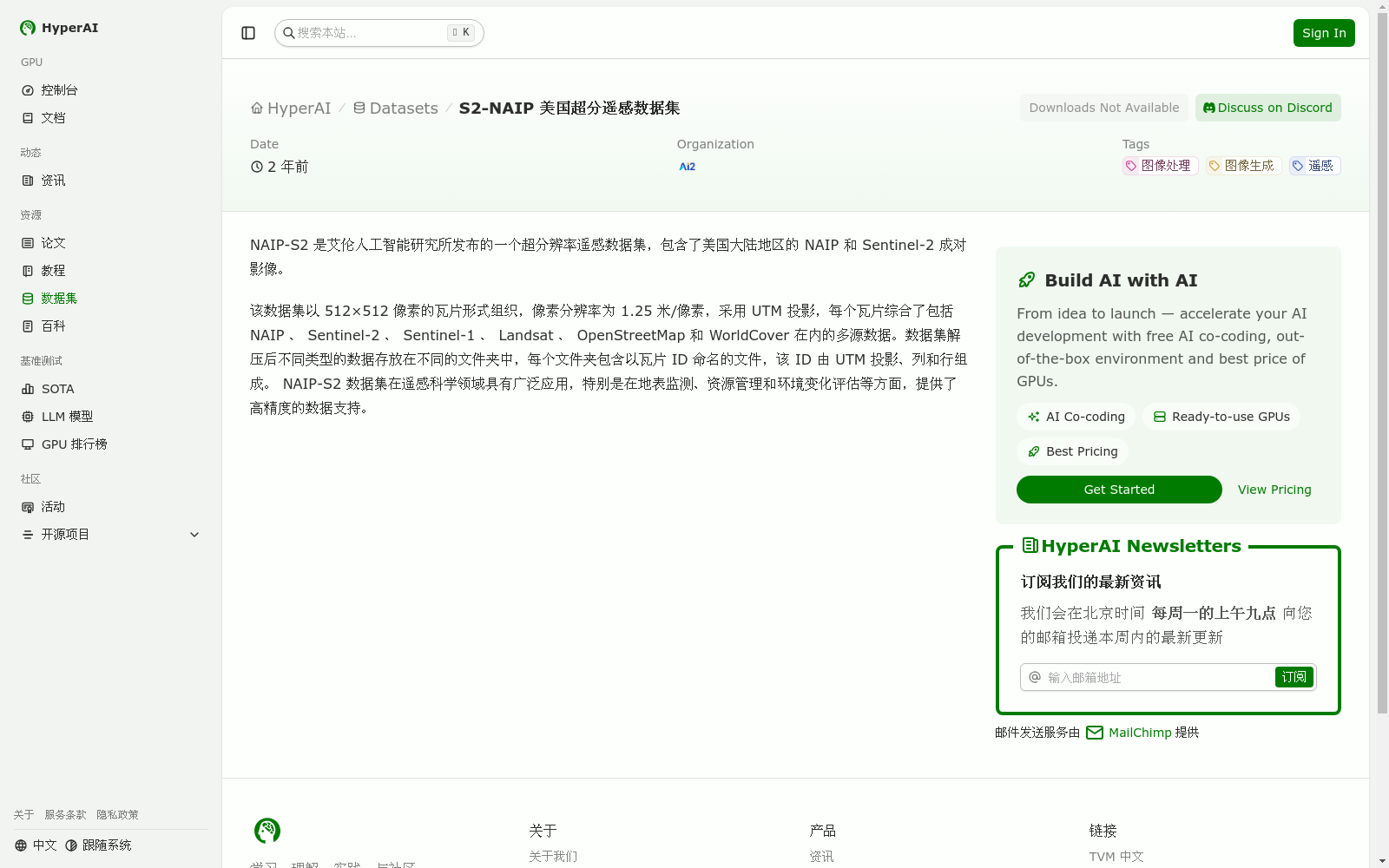Click the Datasets breadcrumb link
1389x868 pixels.
pos(396,108)
